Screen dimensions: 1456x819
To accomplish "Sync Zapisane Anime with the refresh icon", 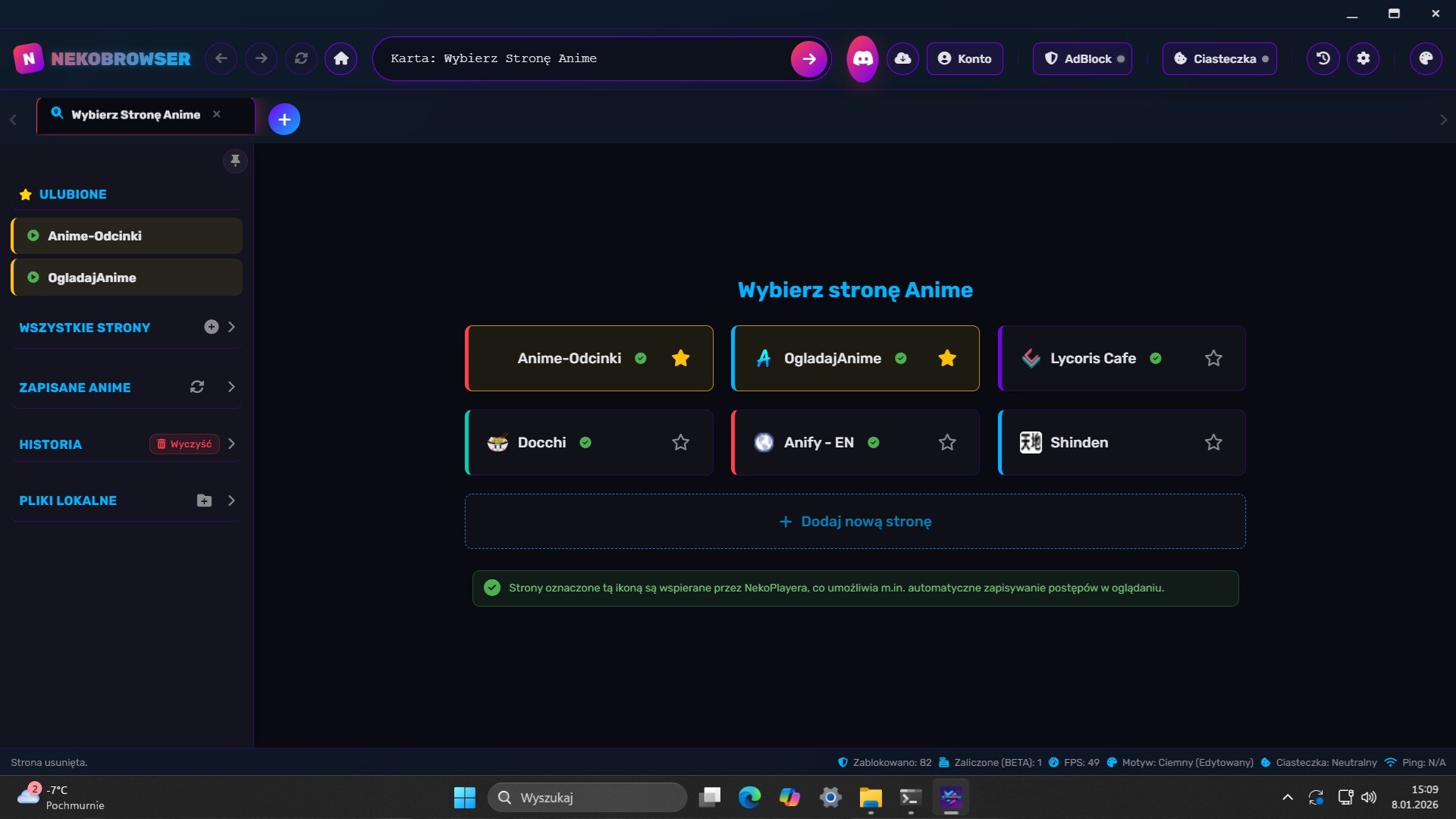I will point(196,387).
